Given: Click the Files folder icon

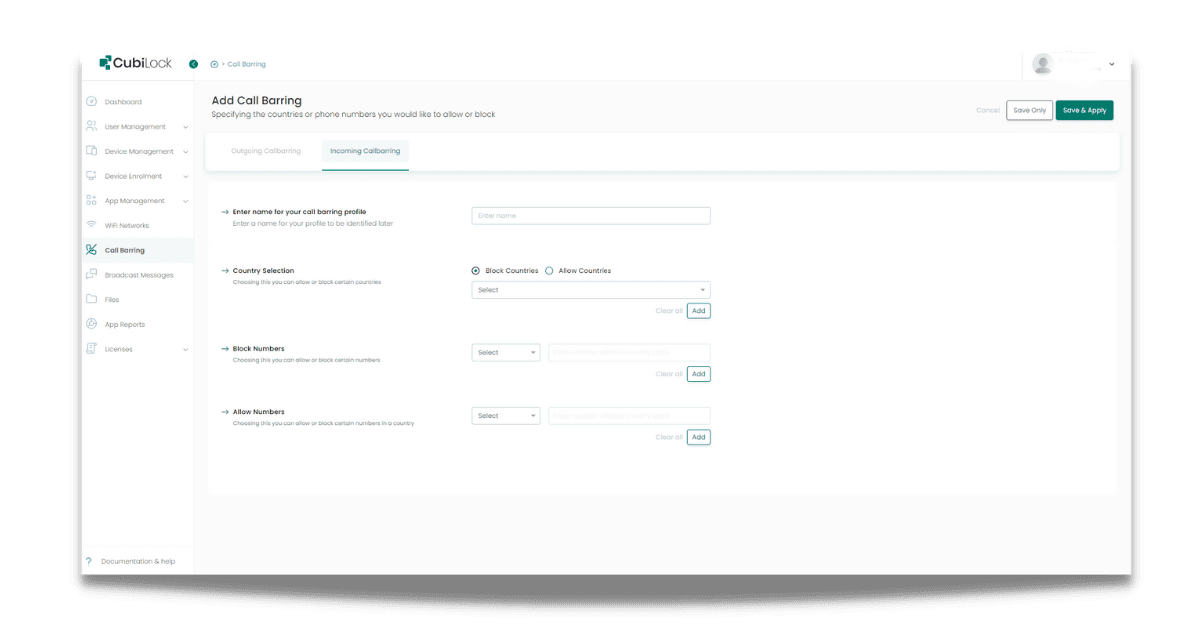Looking at the screenshot, I should 91,299.
